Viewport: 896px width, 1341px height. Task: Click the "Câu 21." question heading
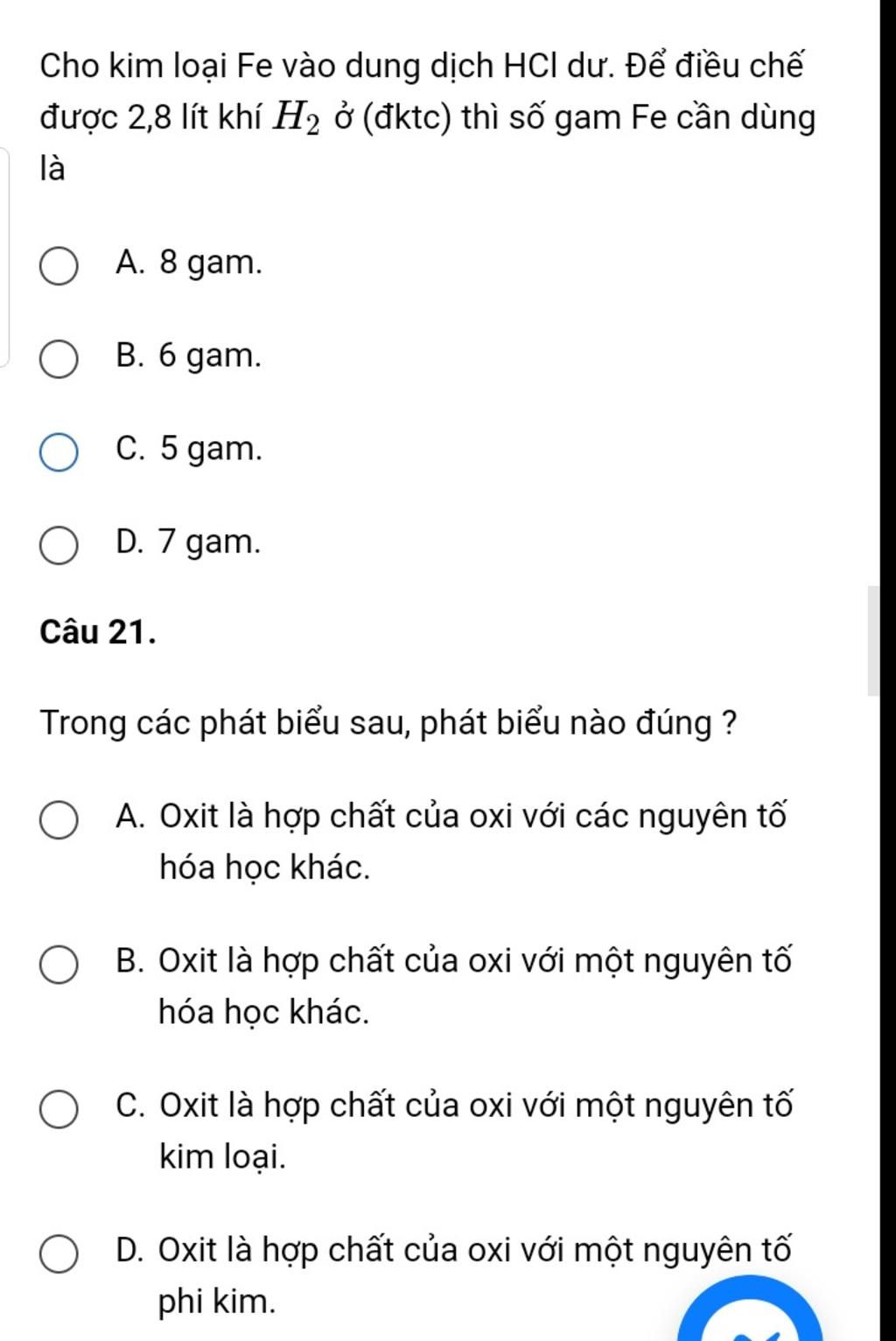(x=99, y=631)
